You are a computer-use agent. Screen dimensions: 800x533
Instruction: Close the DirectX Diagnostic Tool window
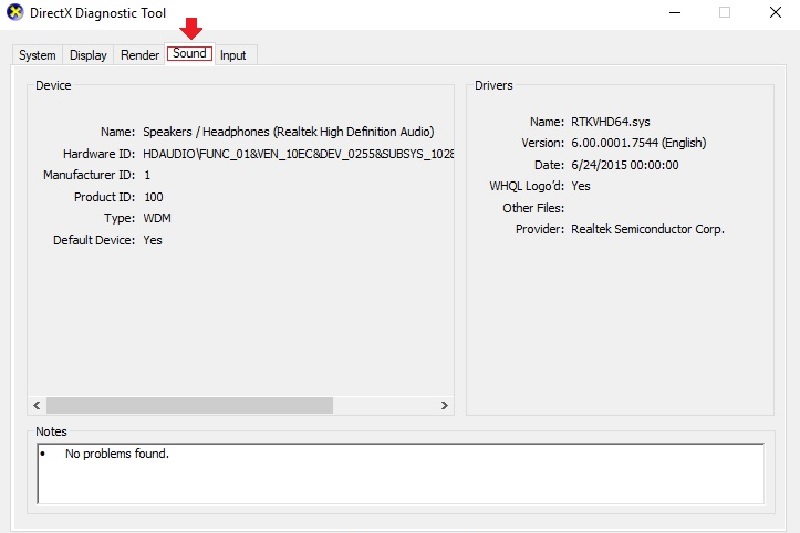(x=775, y=13)
